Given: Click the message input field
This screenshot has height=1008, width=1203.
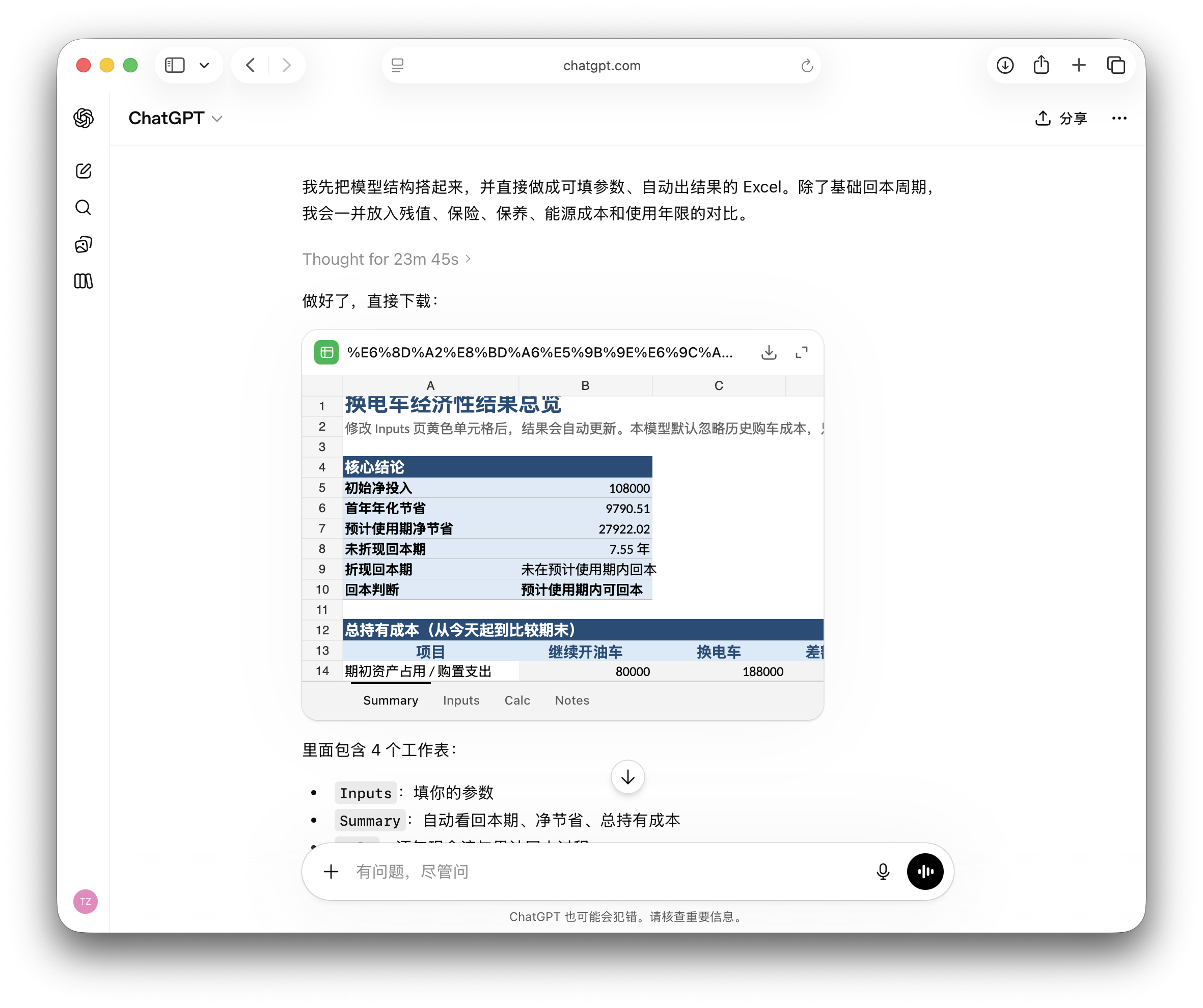Looking at the screenshot, I should (x=601, y=871).
